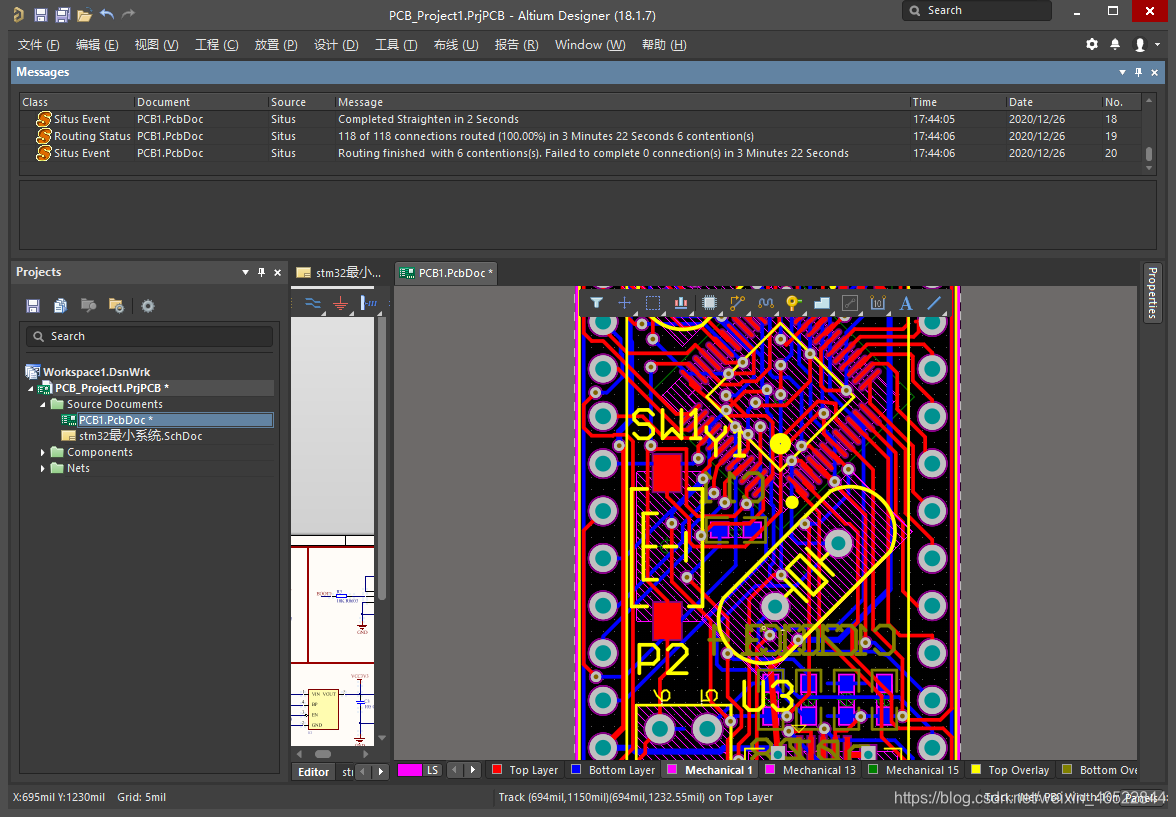Click the GND power port icon in schematic toolbar

click(x=340, y=303)
